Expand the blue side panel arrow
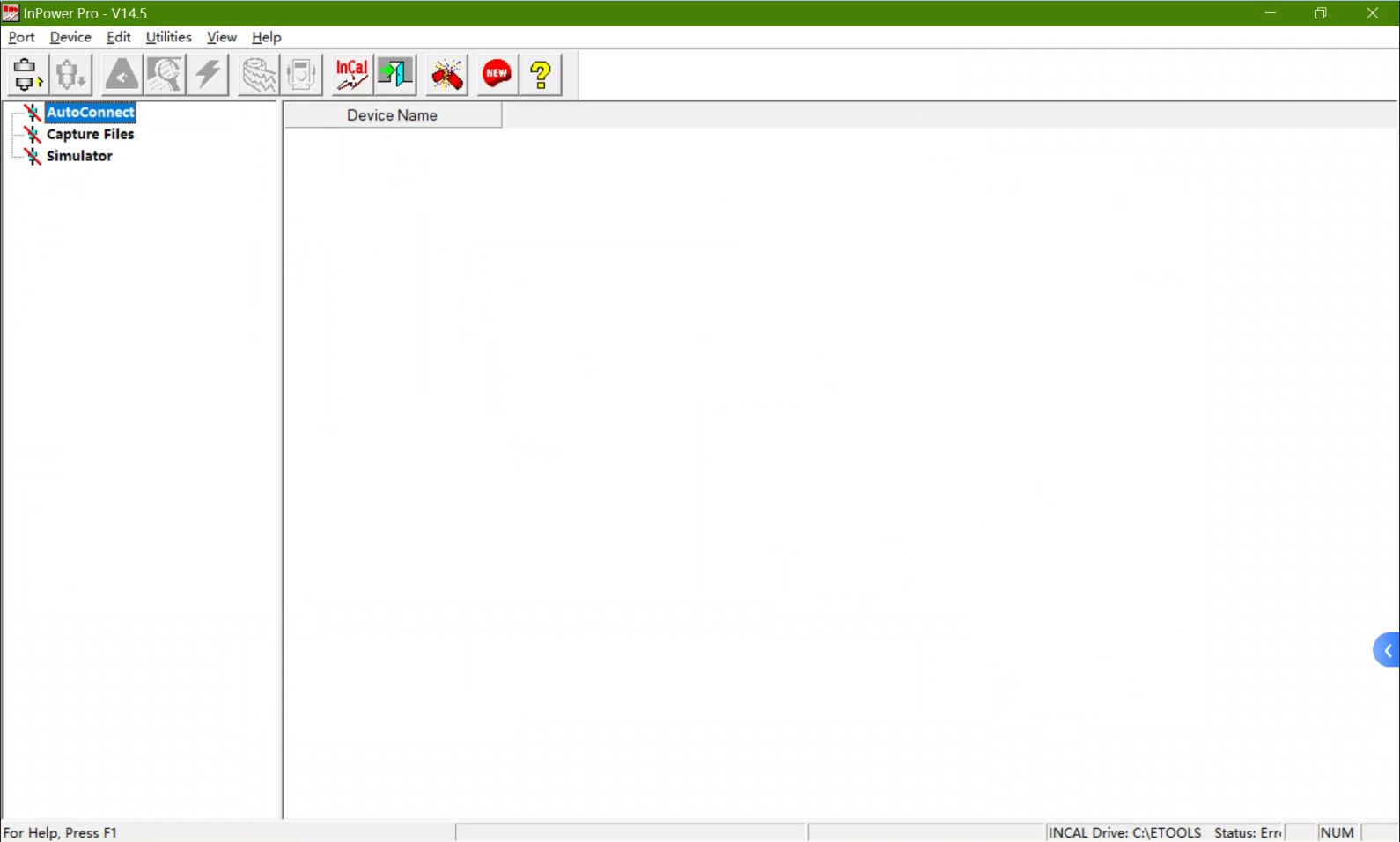The image size is (1400, 842). [x=1387, y=651]
